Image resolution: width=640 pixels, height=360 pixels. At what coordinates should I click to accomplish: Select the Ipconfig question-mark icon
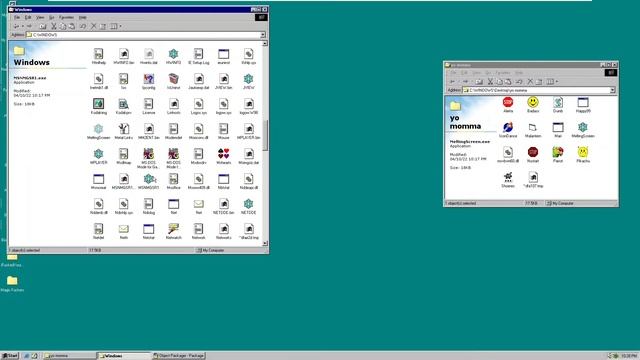tap(149, 79)
